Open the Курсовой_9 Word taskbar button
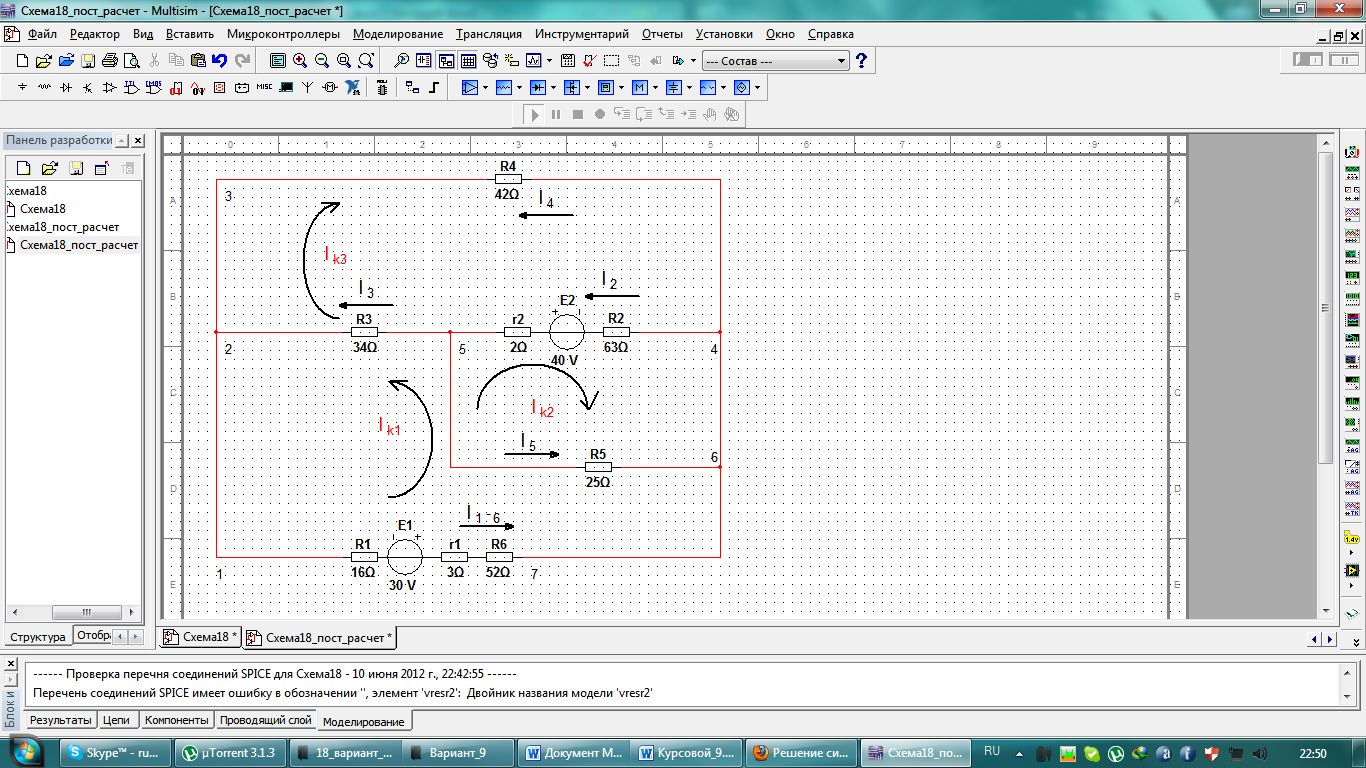The image size is (1366, 768). (x=690, y=753)
